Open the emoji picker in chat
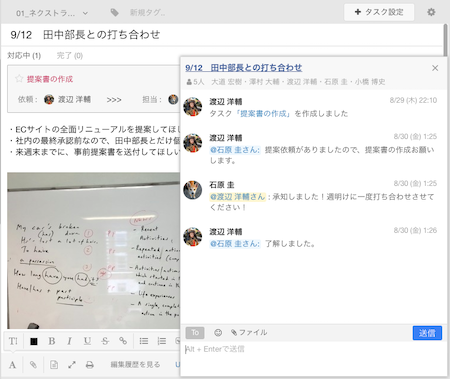 218,332
